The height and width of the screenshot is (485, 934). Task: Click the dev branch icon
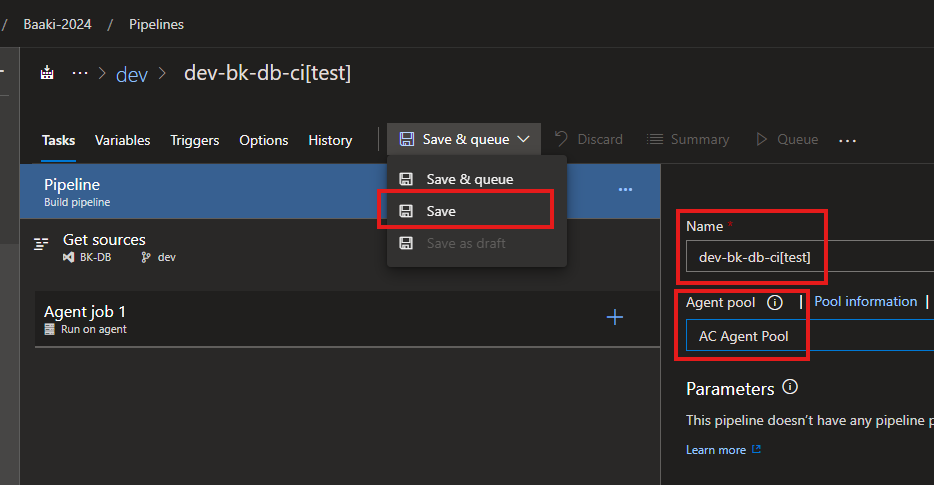[x=146, y=257]
